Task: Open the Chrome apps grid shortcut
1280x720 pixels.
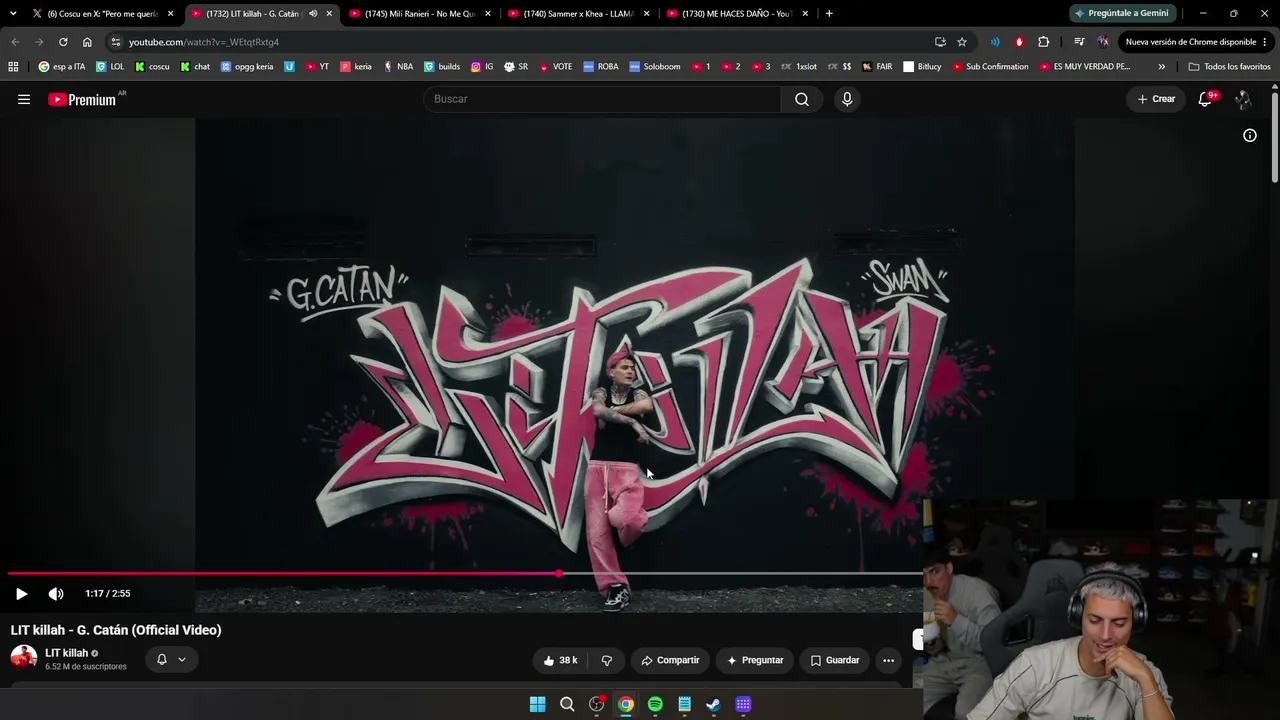Action: click(x=13, y=67)
